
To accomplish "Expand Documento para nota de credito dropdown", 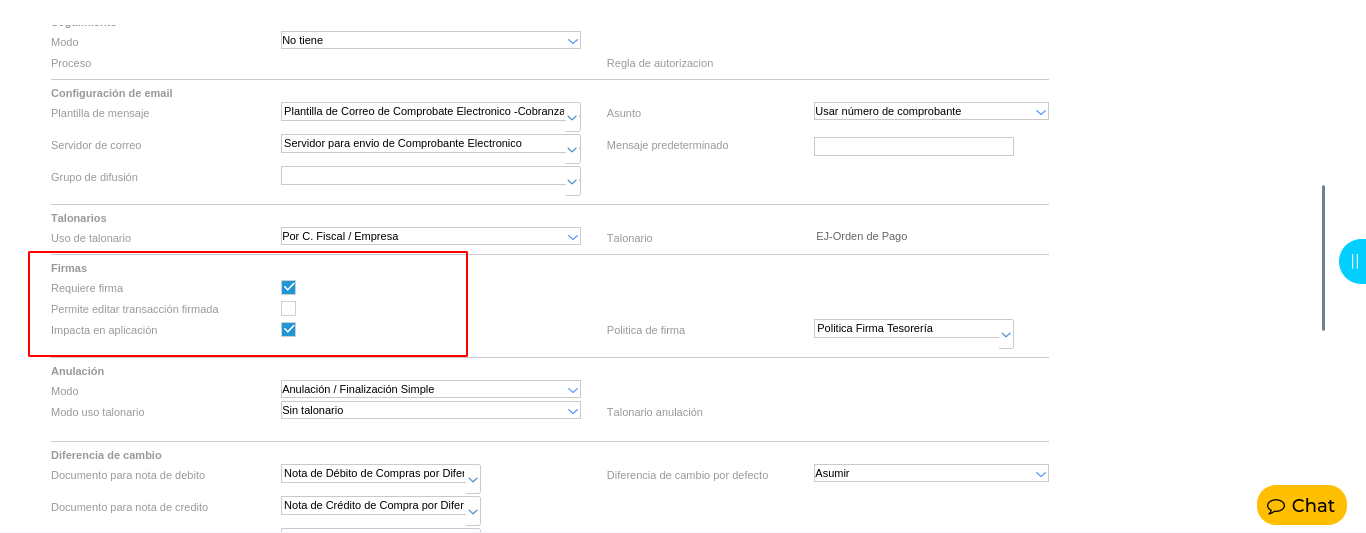I will (472, 512).
